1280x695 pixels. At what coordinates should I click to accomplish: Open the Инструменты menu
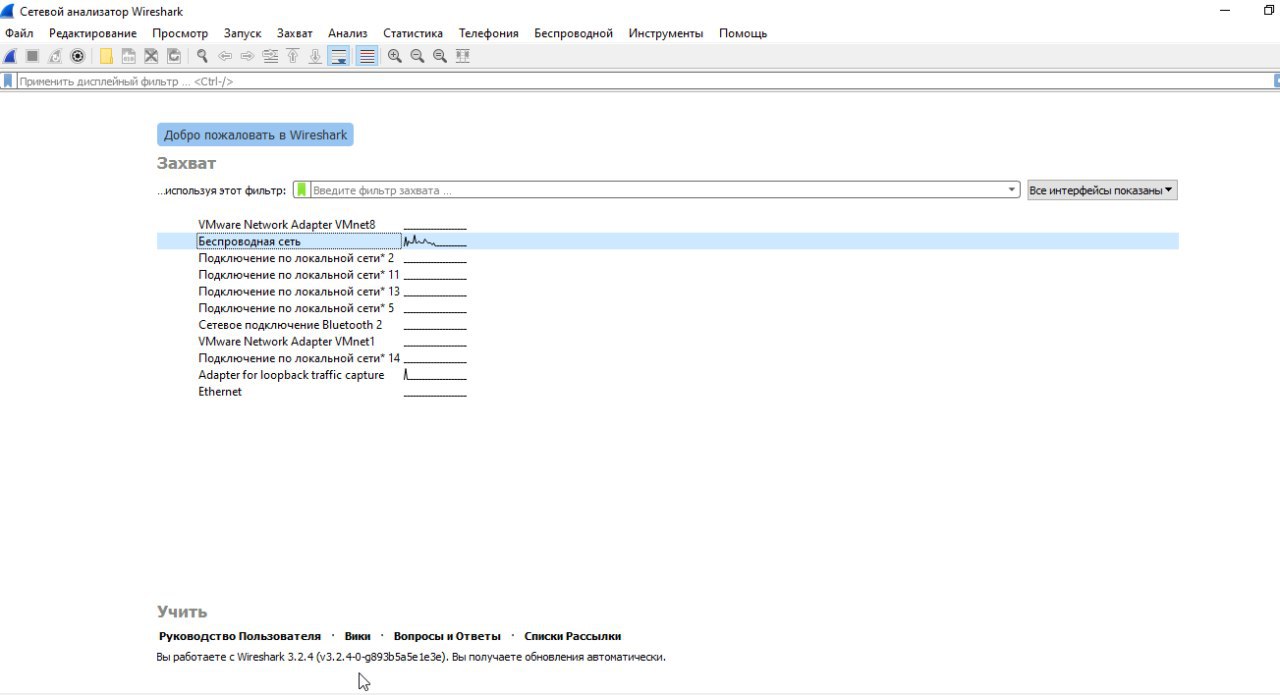click(666, 33)
